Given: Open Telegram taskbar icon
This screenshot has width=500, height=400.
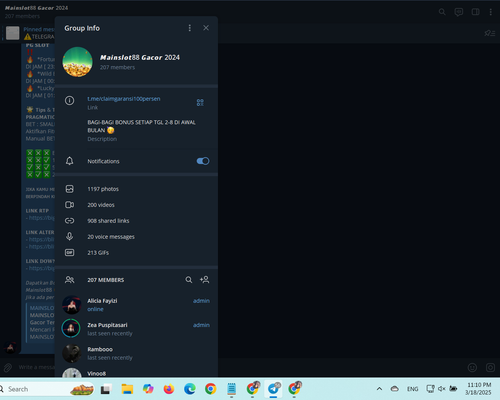Looking at the screenshot, I should coord(273,389).
